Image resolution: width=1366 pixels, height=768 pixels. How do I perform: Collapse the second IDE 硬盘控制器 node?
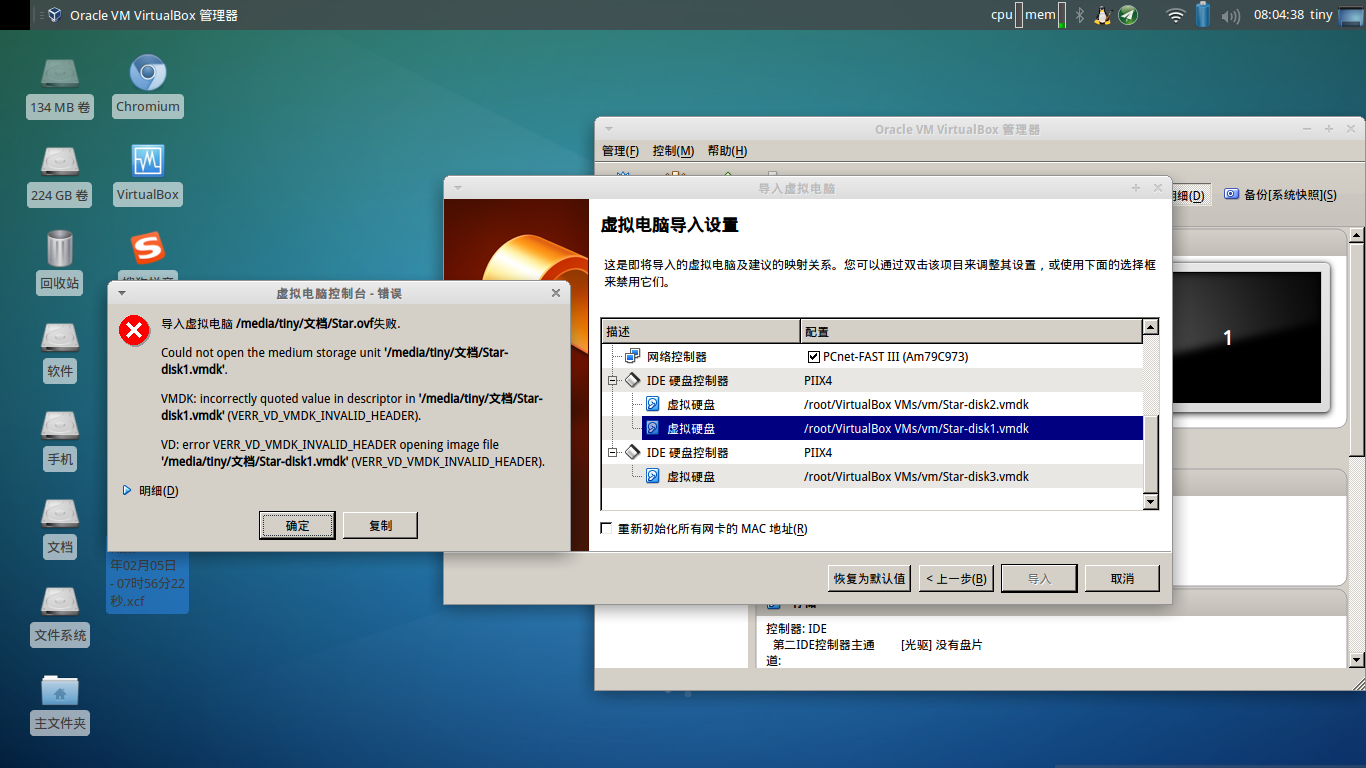pyautogui.click(x=612, y=453)
